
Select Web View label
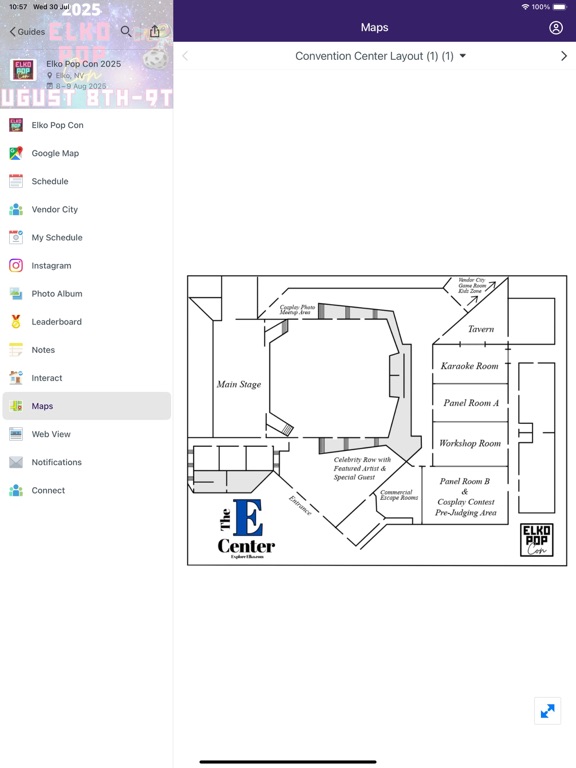click(51, 434)
